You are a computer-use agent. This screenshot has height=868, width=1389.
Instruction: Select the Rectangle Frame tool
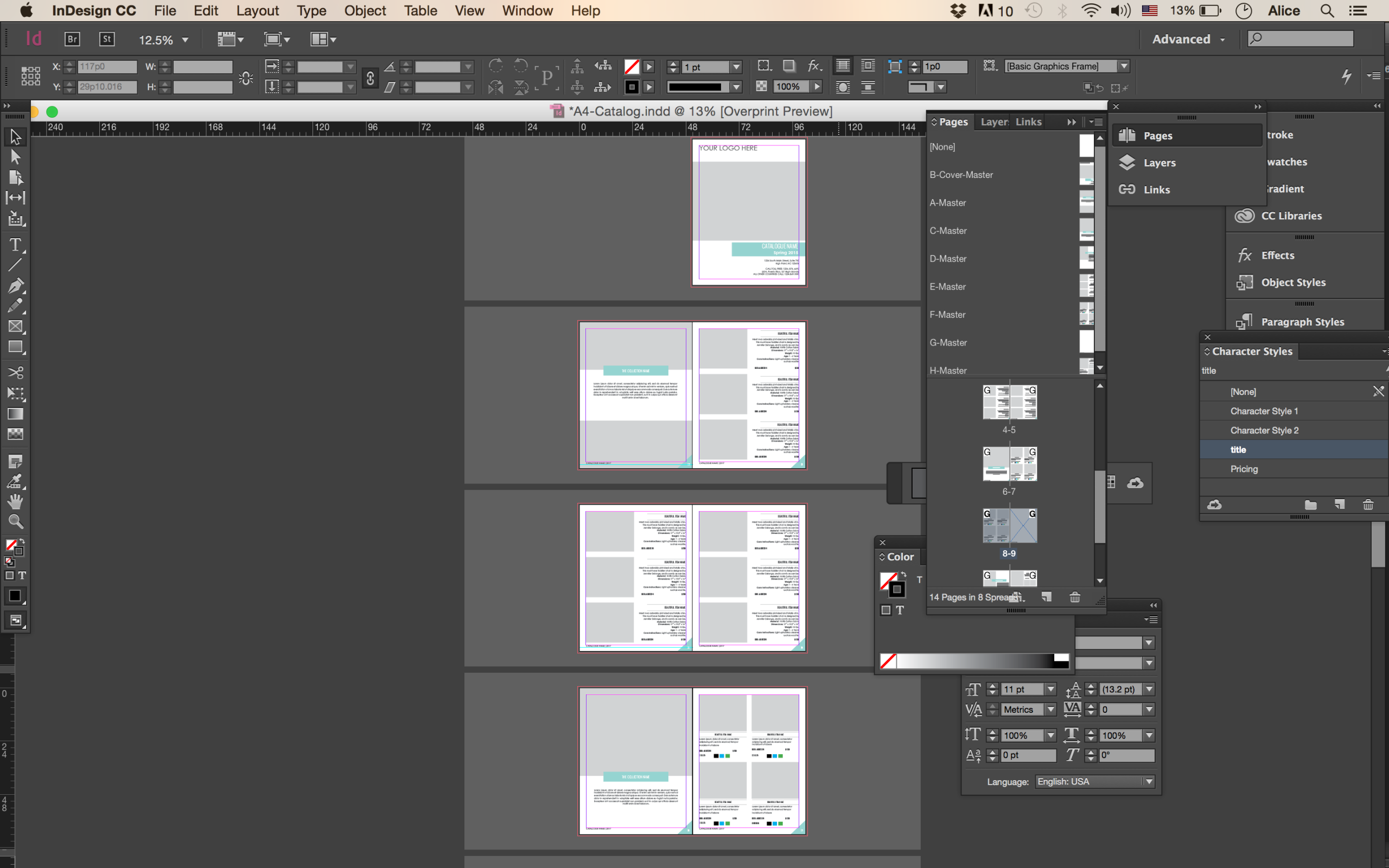point(16,327)
